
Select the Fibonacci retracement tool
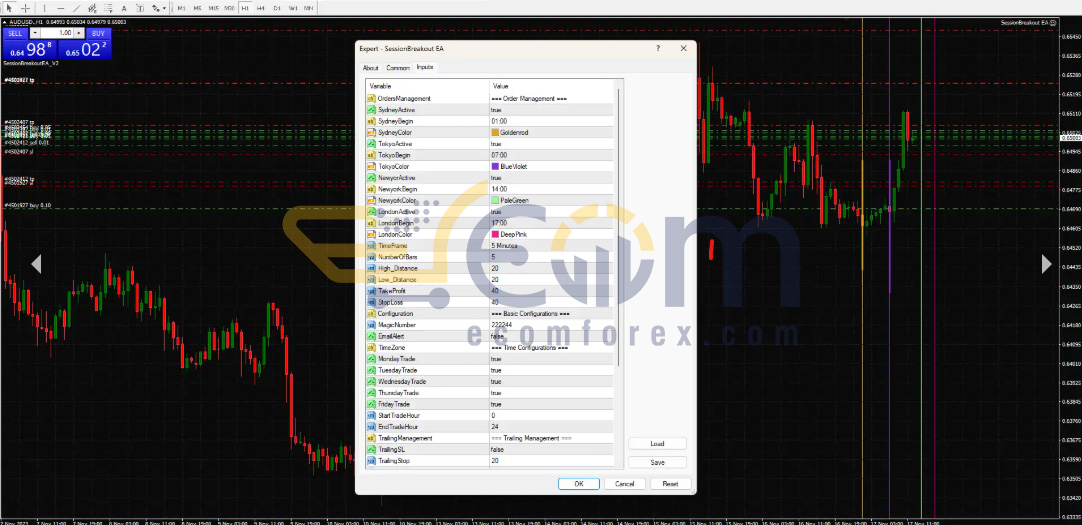(107, 8)
